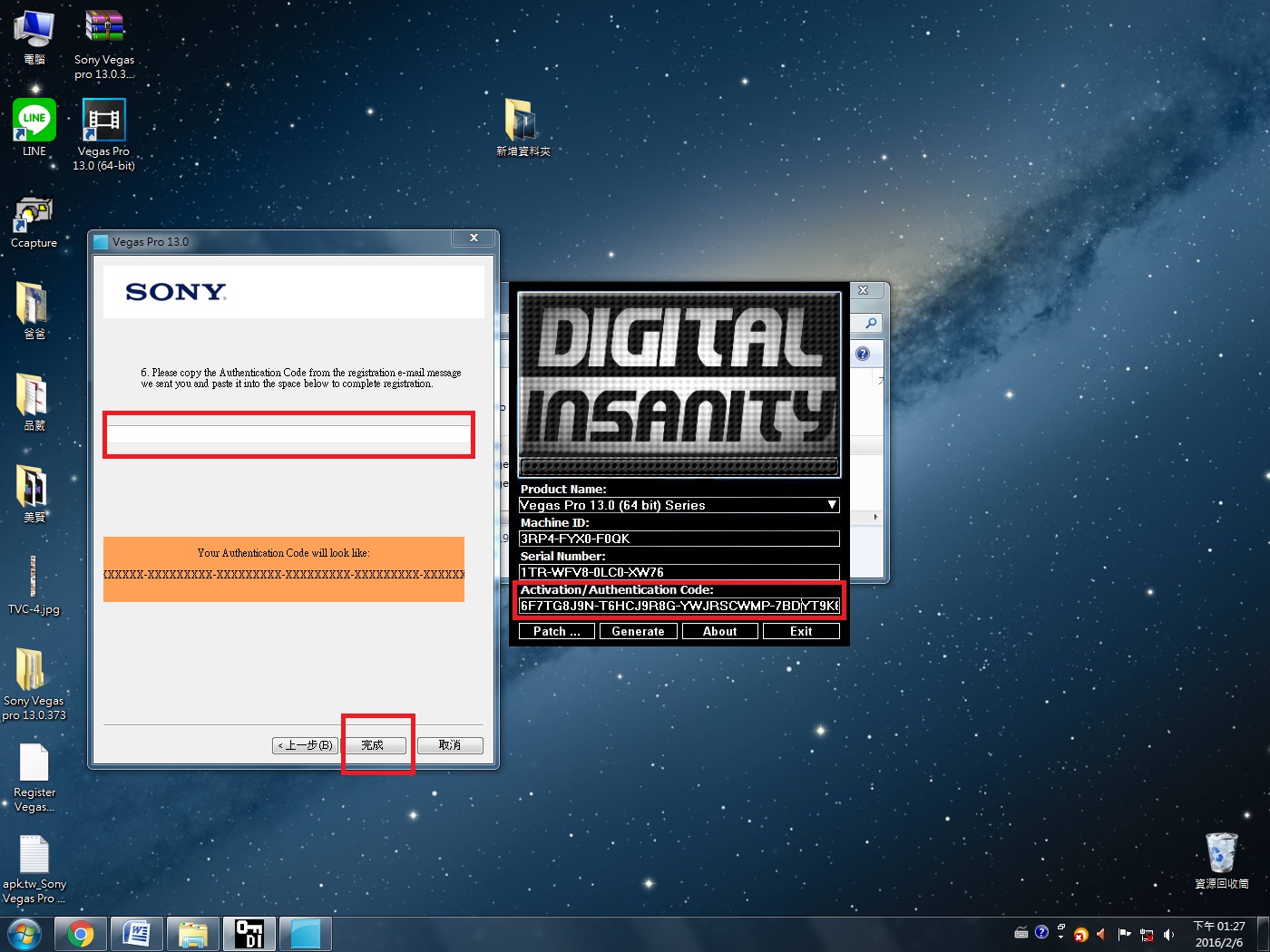Select the 品葳 folder icon
Viewport: 1270px width, 952px height.
coord(34,403)
